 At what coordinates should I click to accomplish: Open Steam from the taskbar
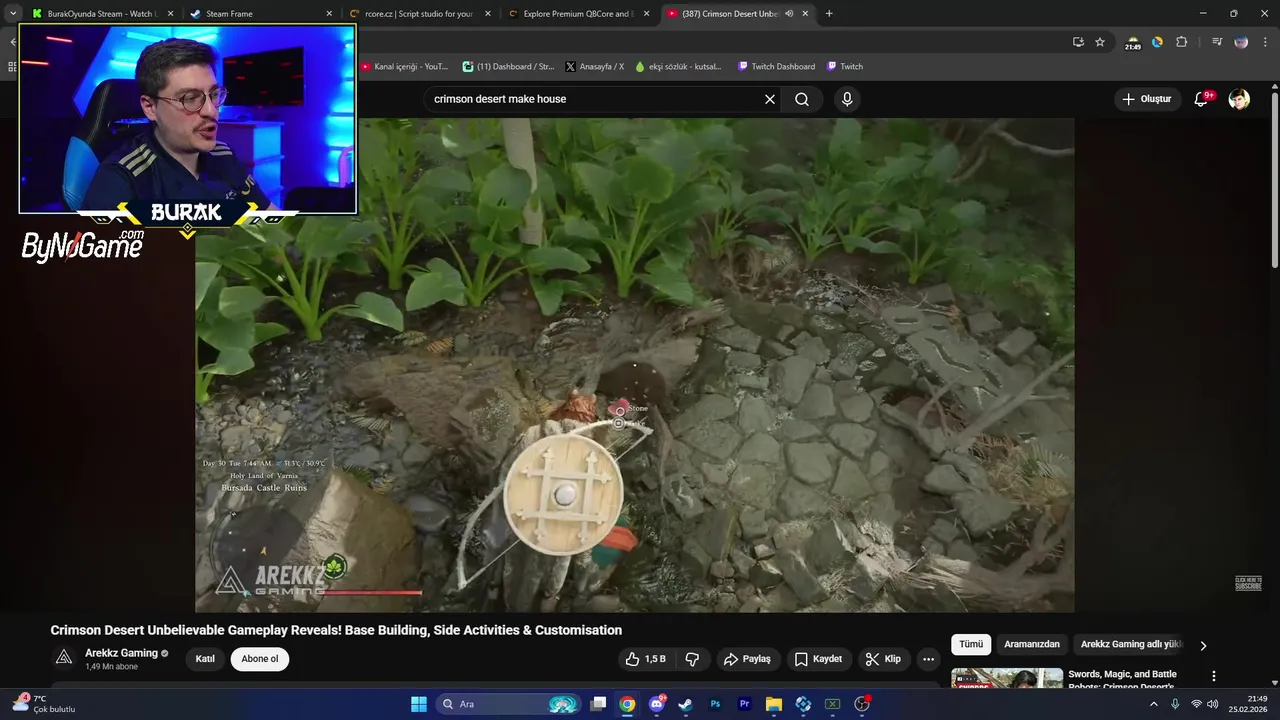coord(685,704)
